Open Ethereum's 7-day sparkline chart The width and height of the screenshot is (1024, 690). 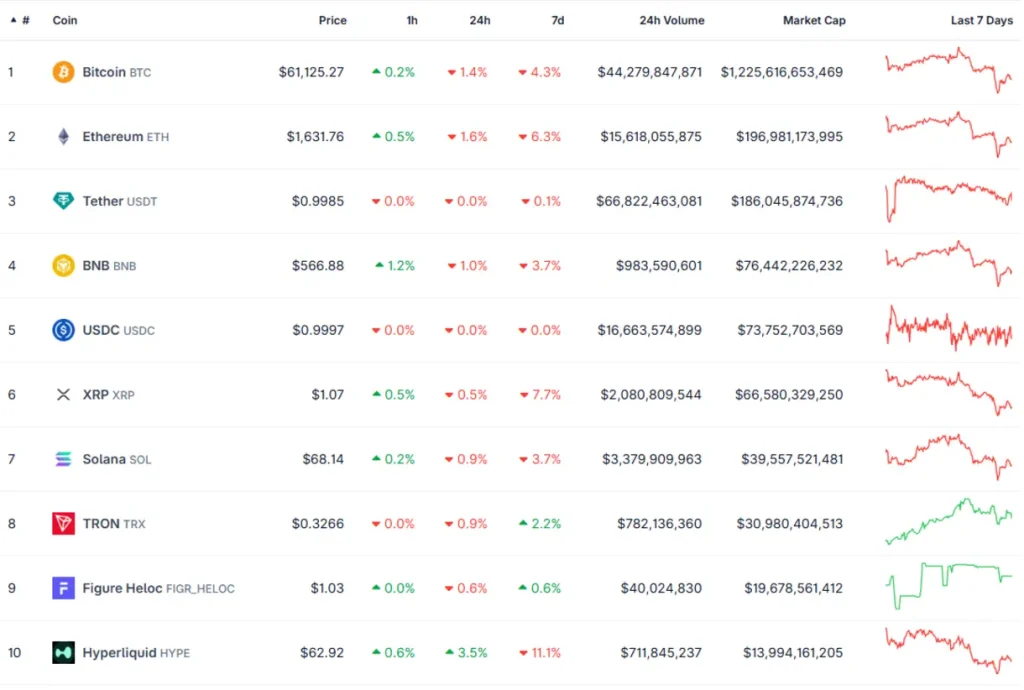pos(949,134)
